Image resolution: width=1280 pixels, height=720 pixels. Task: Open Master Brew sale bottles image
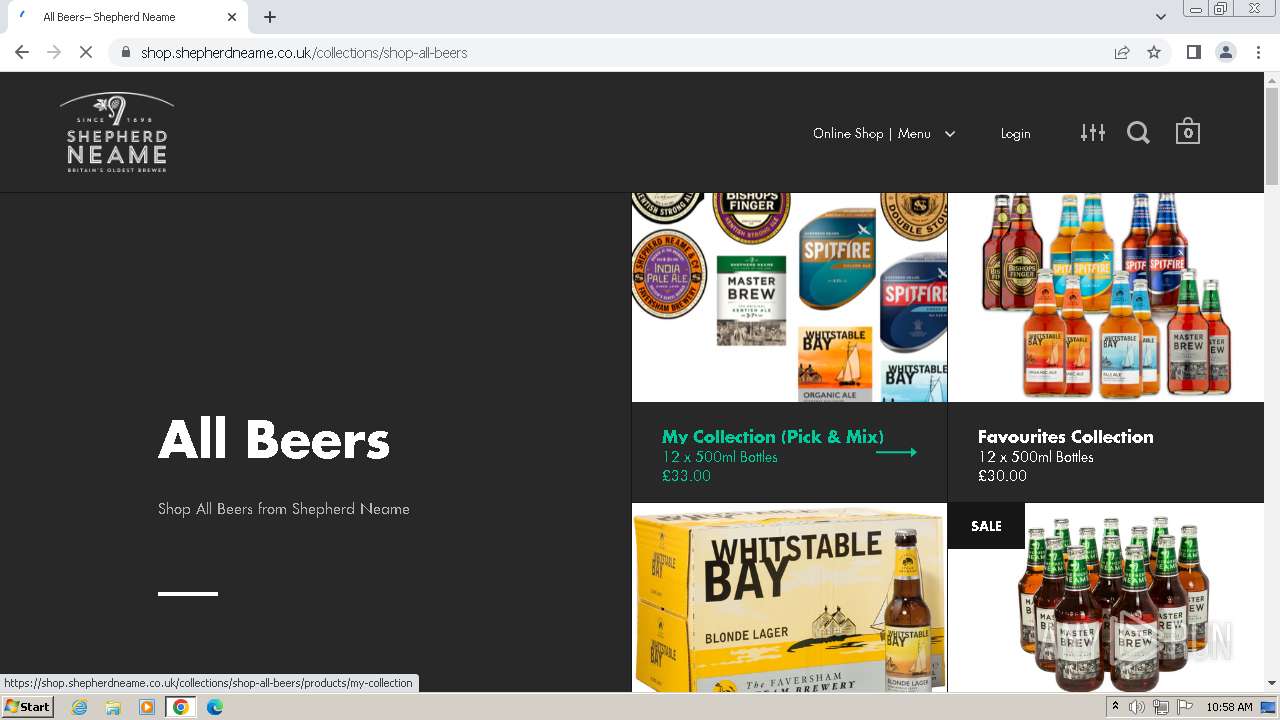point(1106,598)
